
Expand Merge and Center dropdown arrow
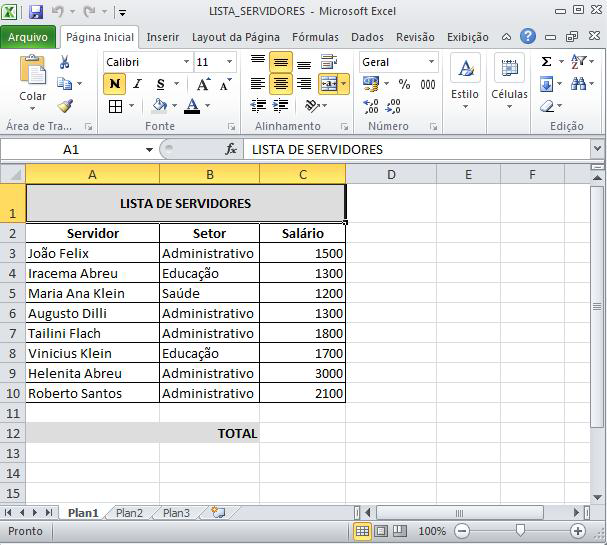coord(344,84)
